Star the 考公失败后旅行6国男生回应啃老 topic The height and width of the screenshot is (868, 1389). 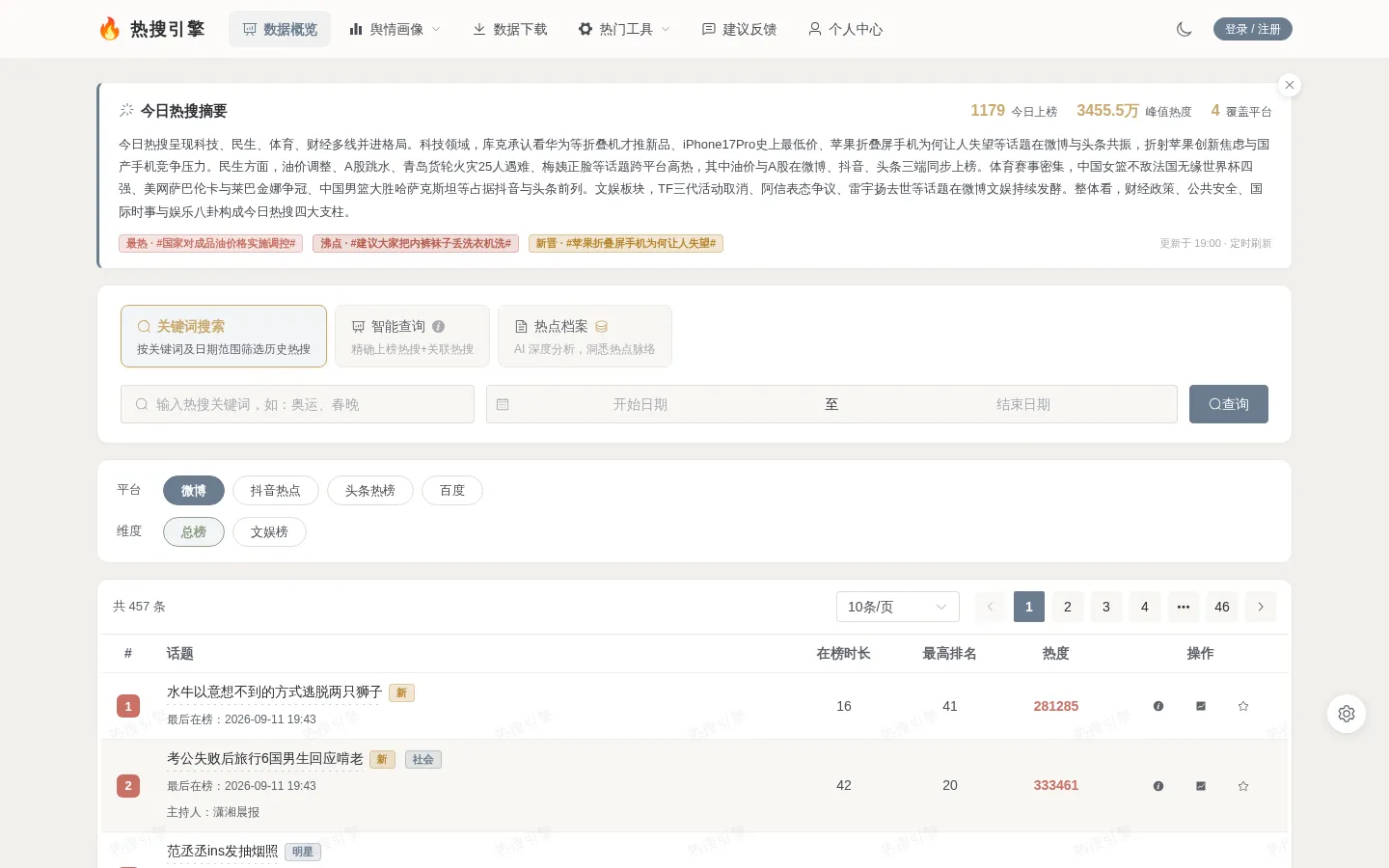pyautogui.click(x=1243, y=786)
